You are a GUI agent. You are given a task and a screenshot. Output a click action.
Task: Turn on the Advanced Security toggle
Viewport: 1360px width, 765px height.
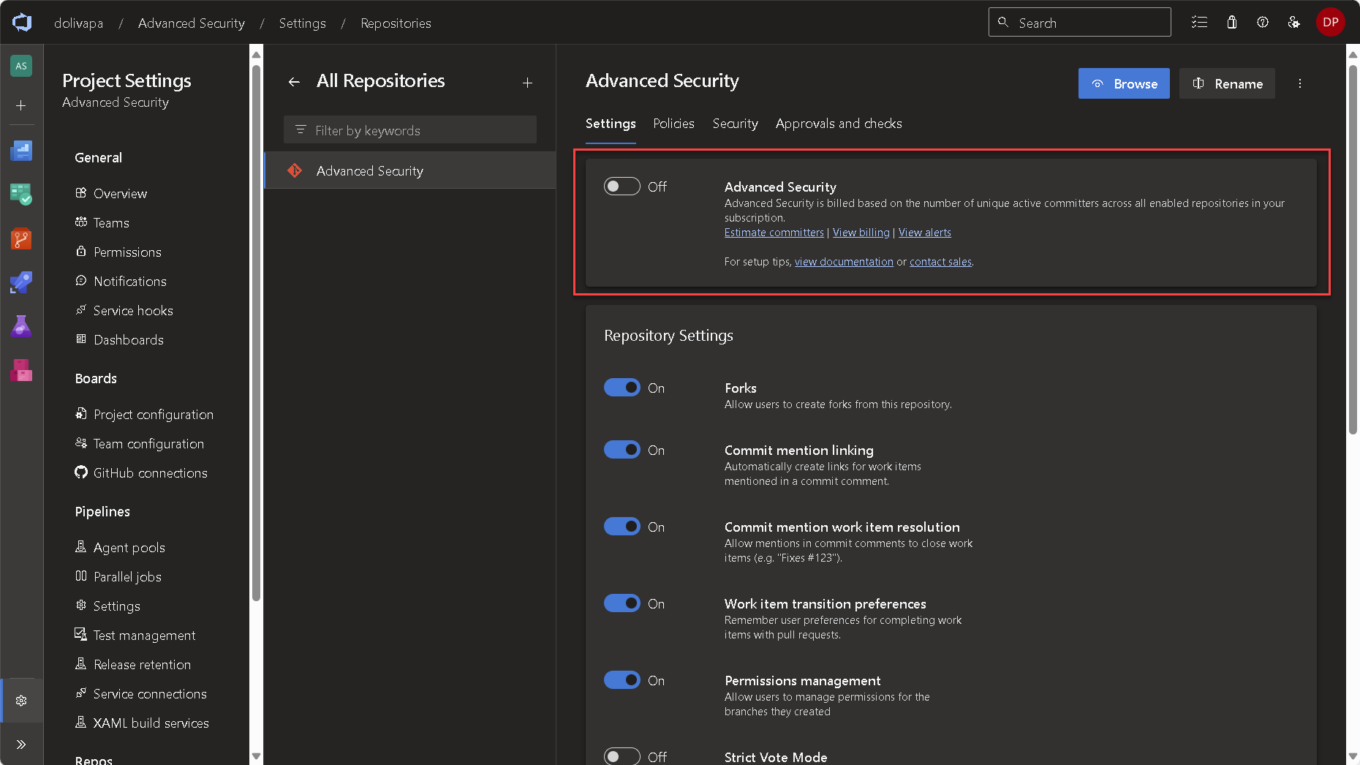(621, 186)
